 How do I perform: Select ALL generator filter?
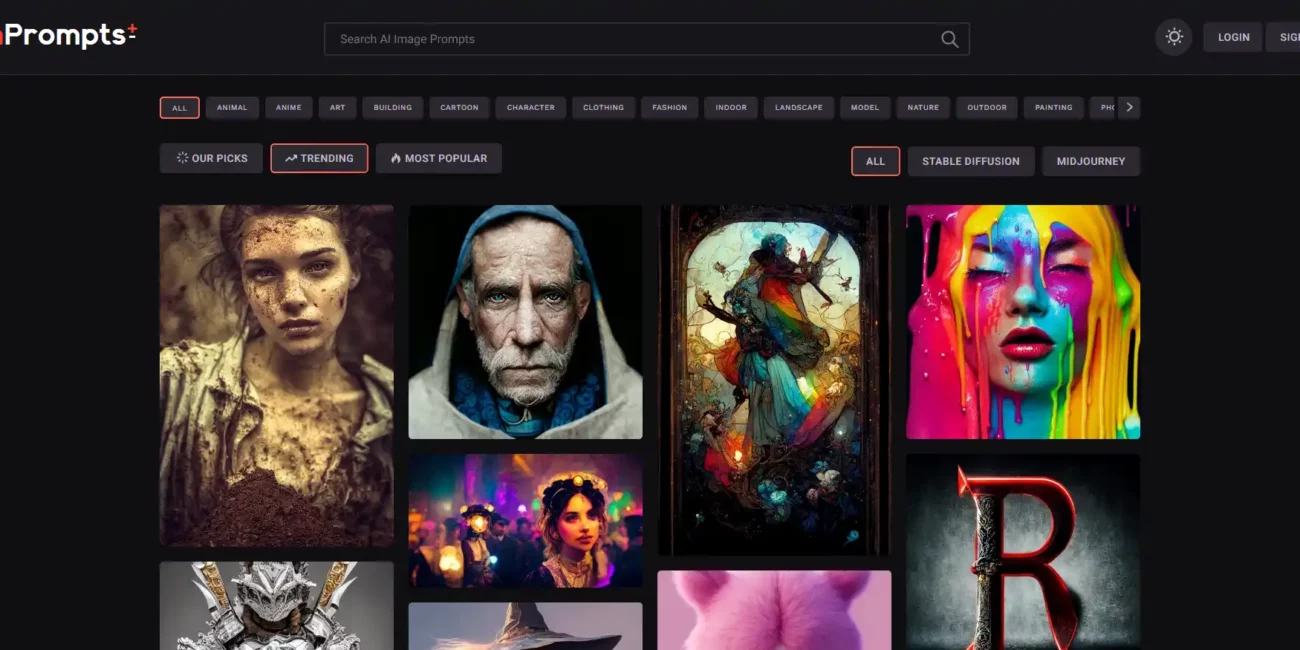click(875, 161)
